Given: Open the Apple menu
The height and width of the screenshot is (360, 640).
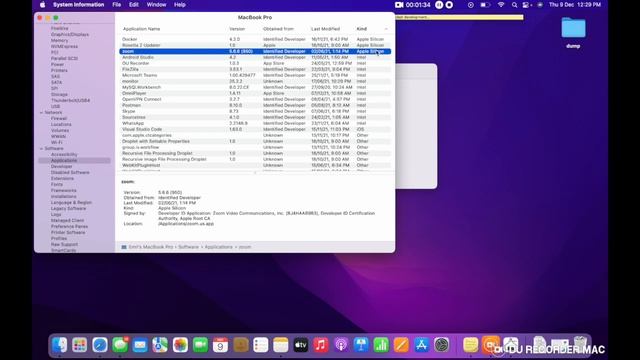Looking at the screenshot, I should pyautogui.click(x=42, y=5).
